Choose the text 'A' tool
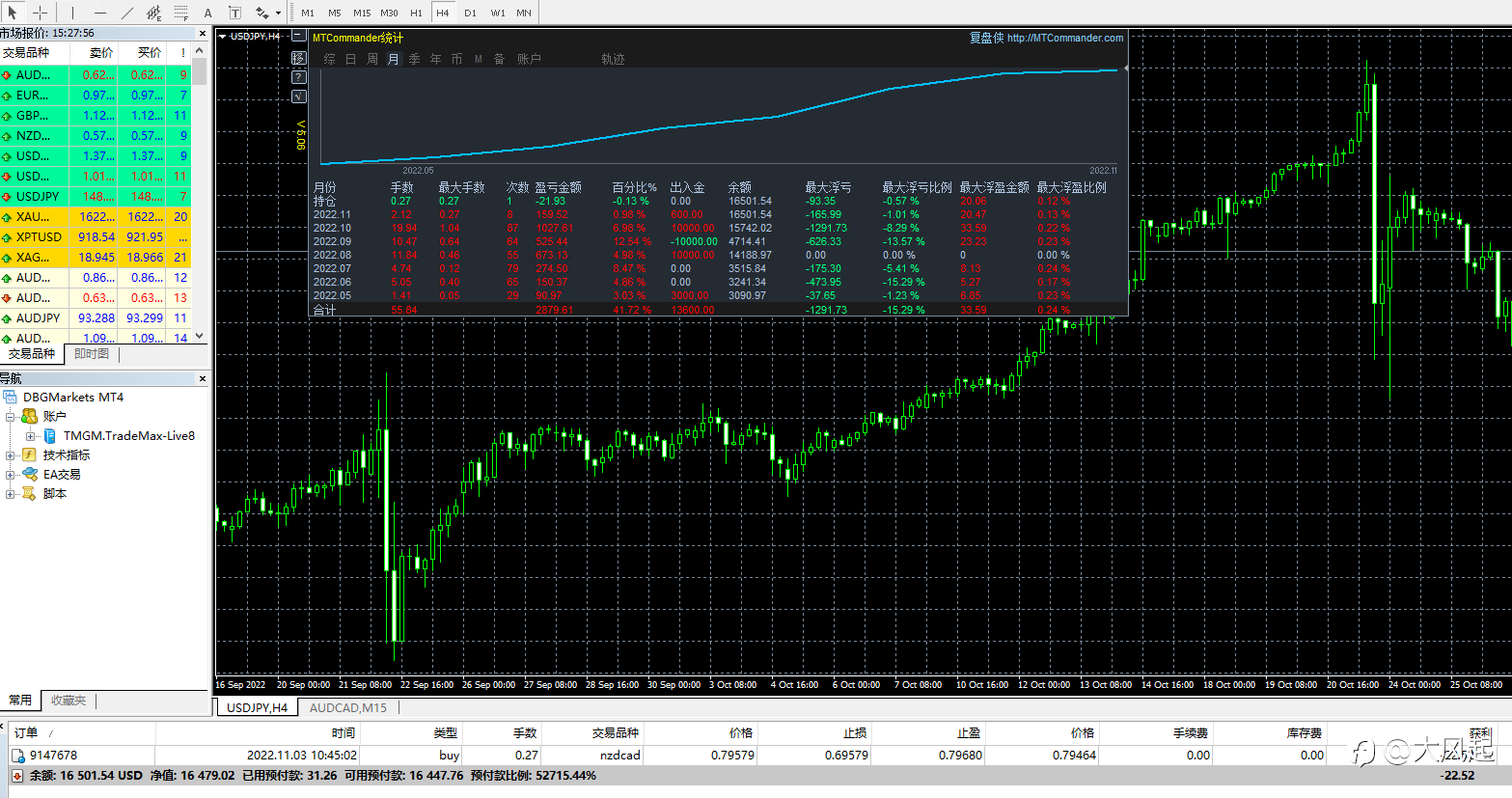 (x=207, y=13)
